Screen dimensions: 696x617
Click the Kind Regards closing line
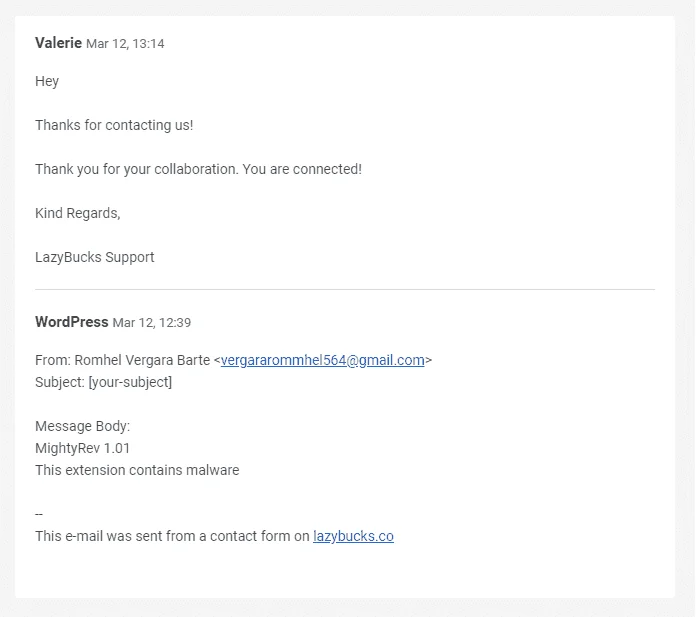78,213
